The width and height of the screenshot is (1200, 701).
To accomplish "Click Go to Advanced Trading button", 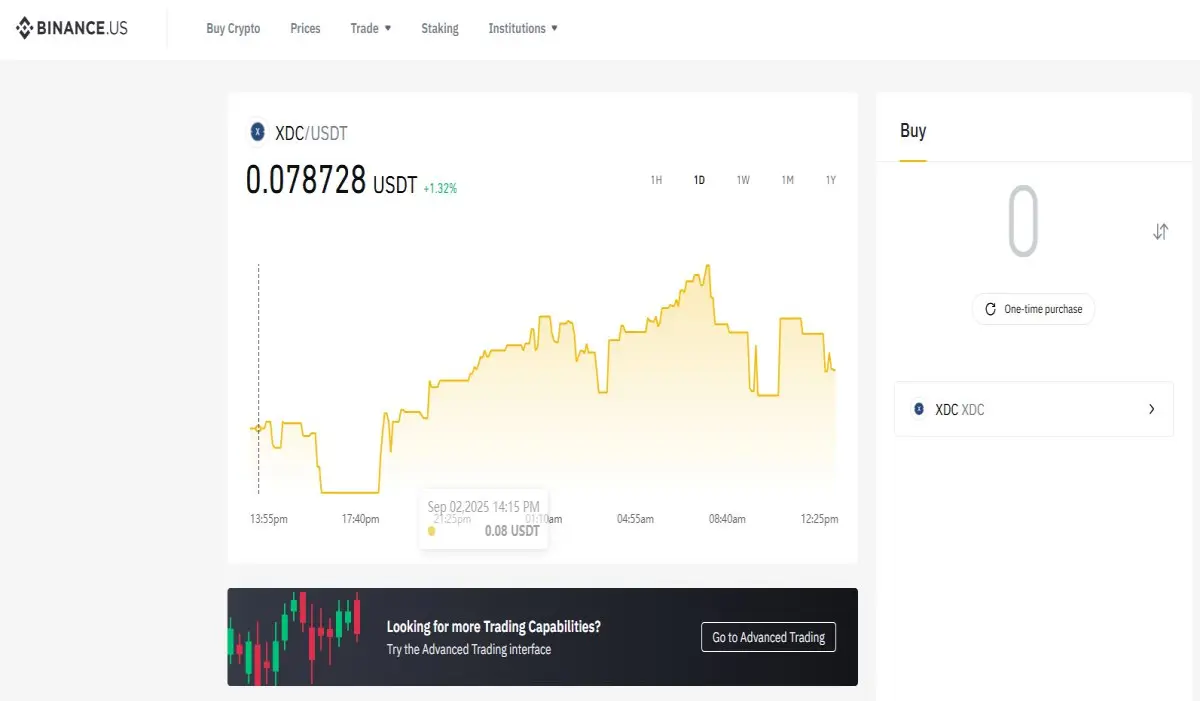I will click(x=768, y=637).
